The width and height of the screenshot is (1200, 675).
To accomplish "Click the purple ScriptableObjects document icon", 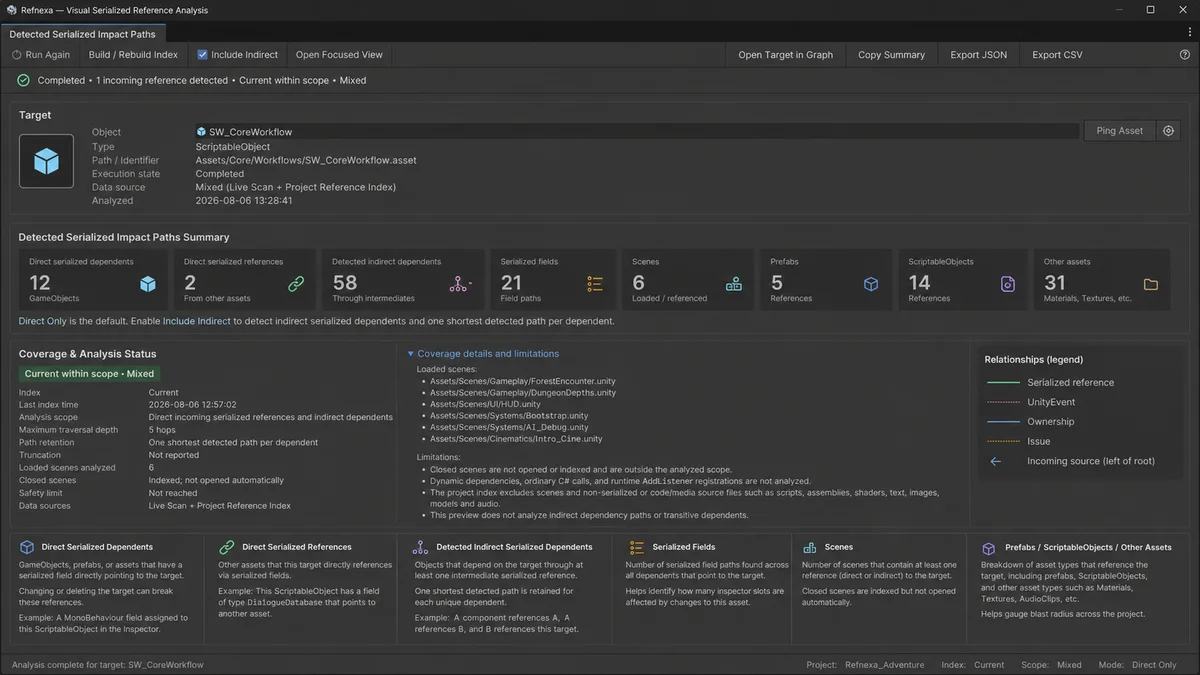I will point(1008,284).
